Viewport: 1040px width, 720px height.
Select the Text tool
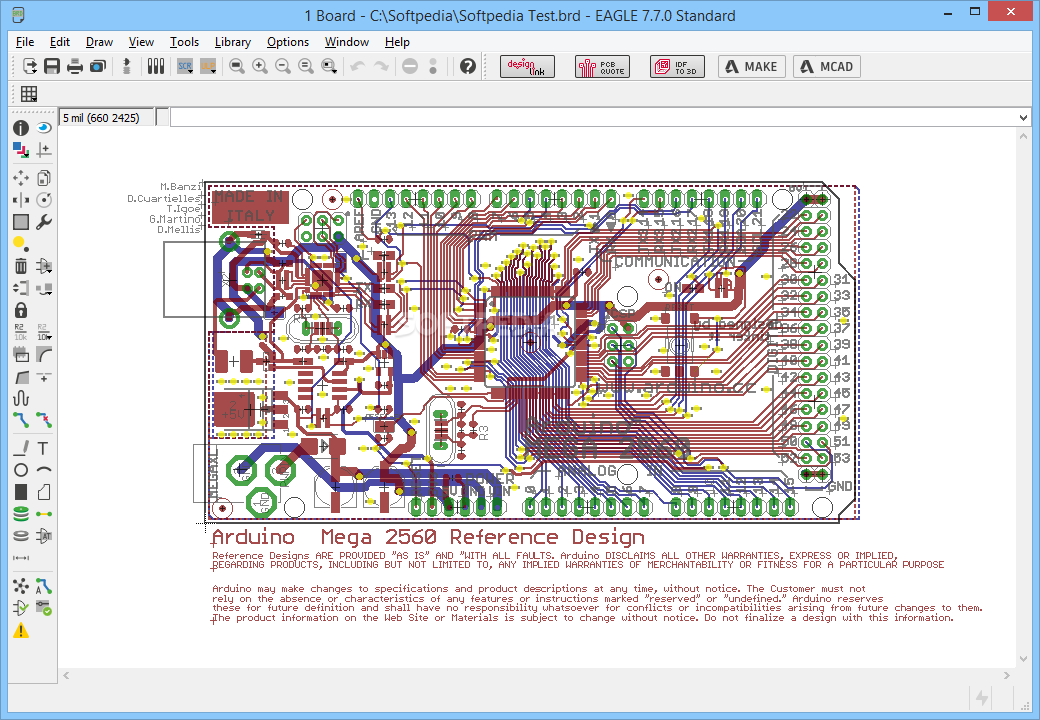(44, 448)
